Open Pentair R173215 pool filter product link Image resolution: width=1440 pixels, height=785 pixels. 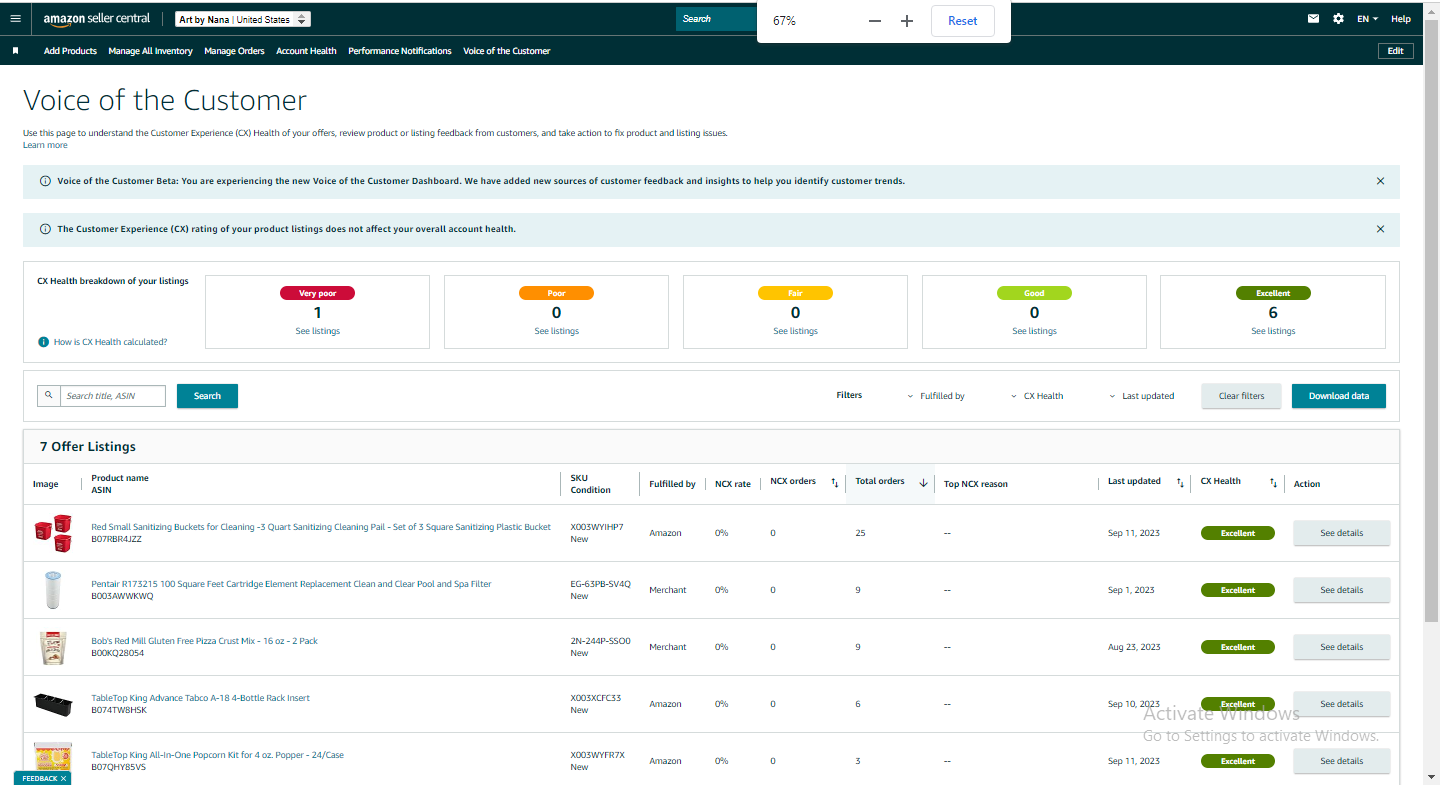tap(291, 584)
